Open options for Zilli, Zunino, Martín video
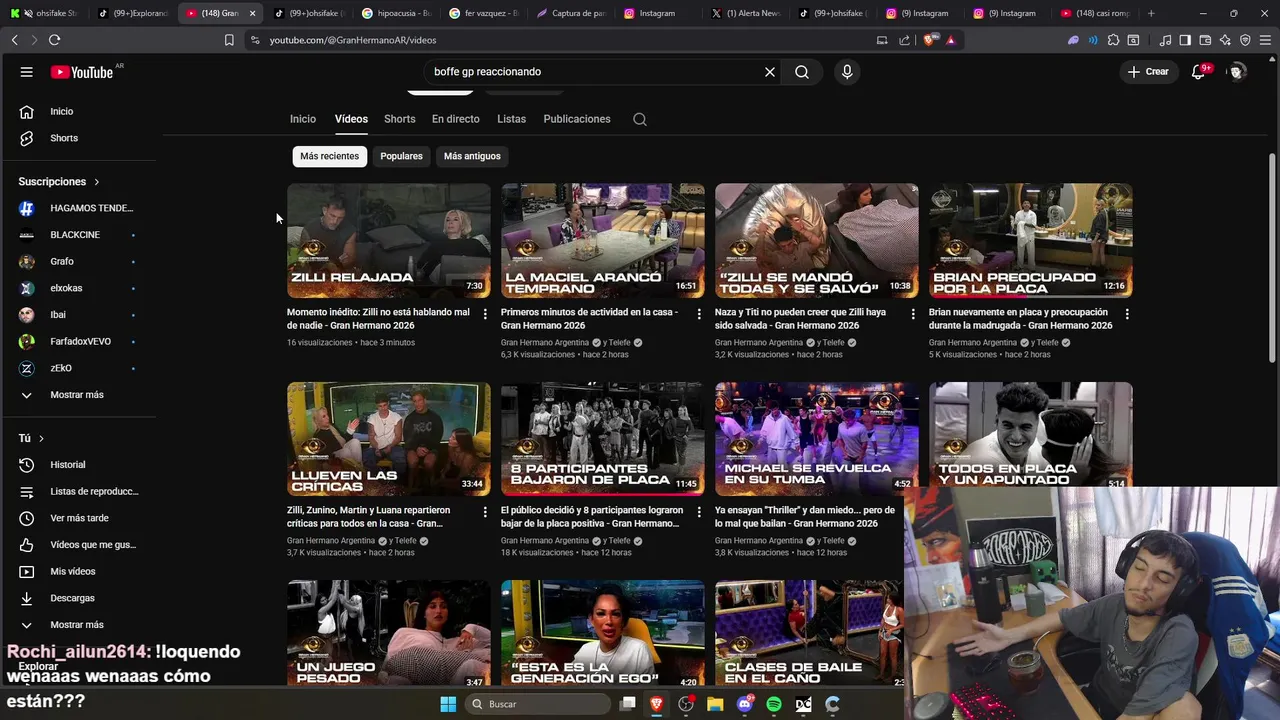 485,512
